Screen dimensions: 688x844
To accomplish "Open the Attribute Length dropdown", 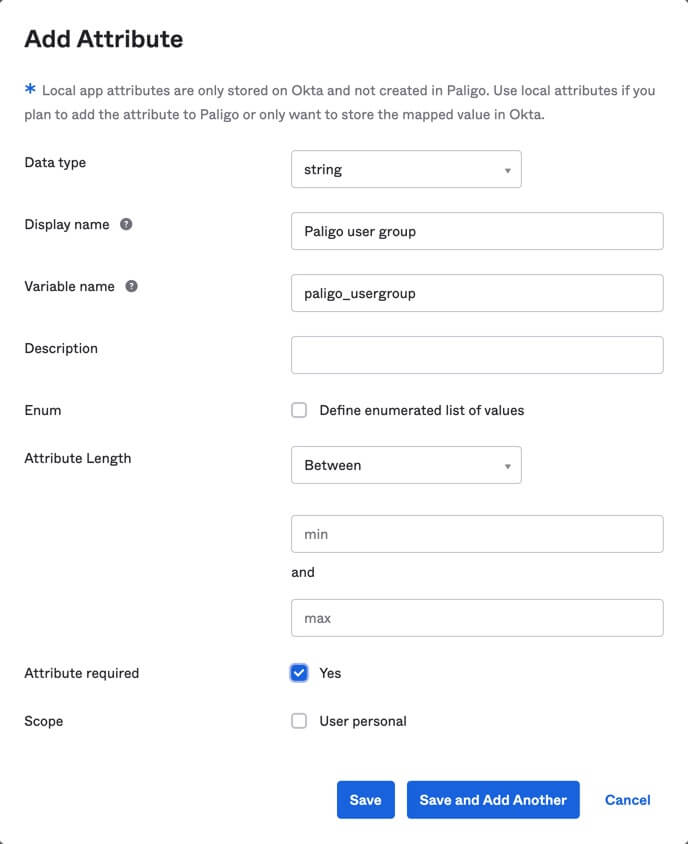I will click(406, 465).
